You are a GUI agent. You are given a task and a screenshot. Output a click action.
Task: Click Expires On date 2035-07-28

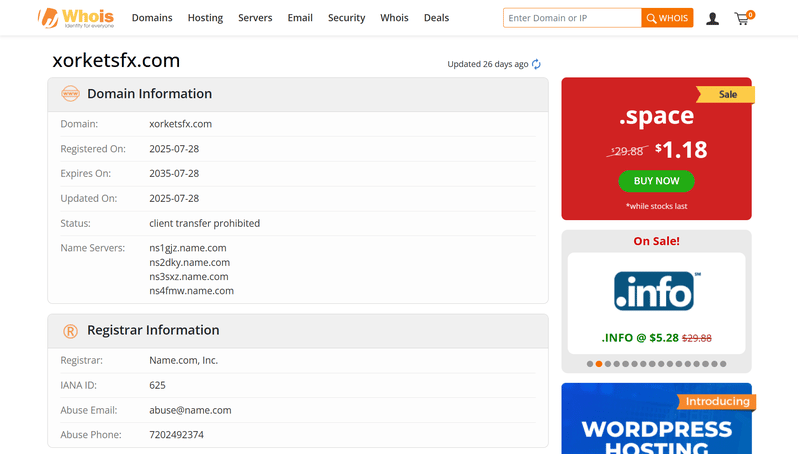(x=174, y=173)
